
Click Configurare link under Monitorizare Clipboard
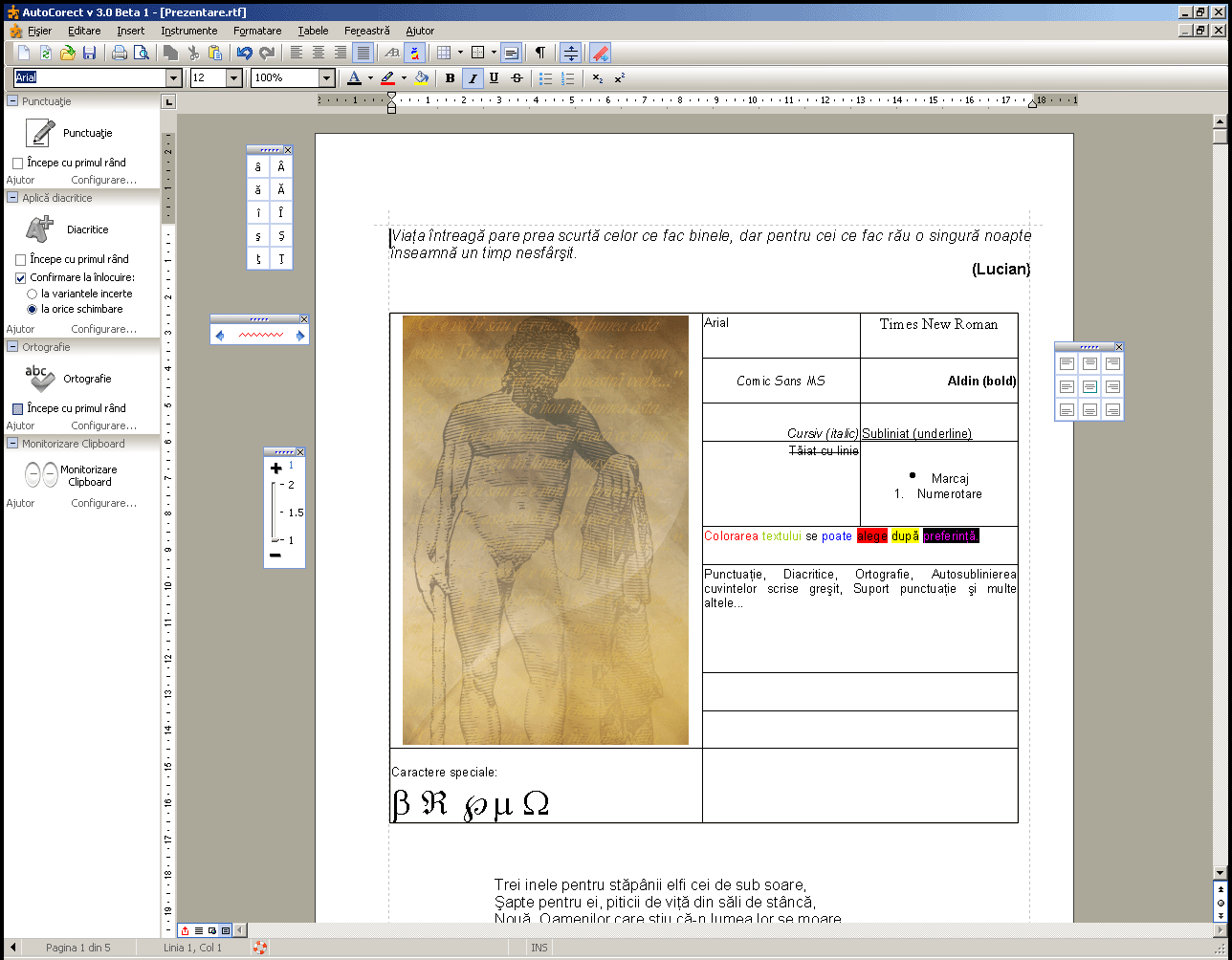pyautogui.click(x=103, y=503)
